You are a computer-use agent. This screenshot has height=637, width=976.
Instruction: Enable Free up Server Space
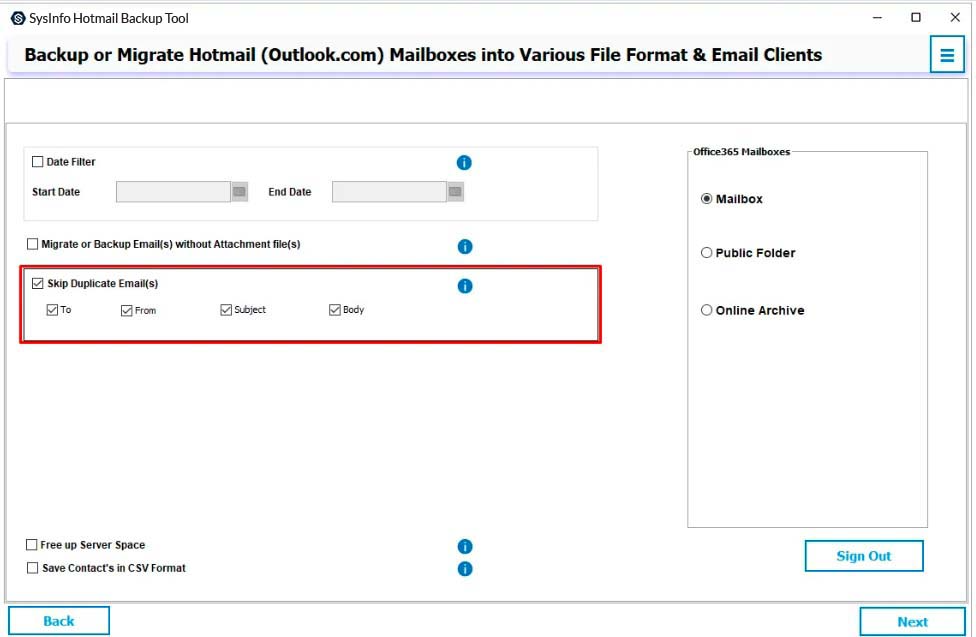(x=32, y=545)
